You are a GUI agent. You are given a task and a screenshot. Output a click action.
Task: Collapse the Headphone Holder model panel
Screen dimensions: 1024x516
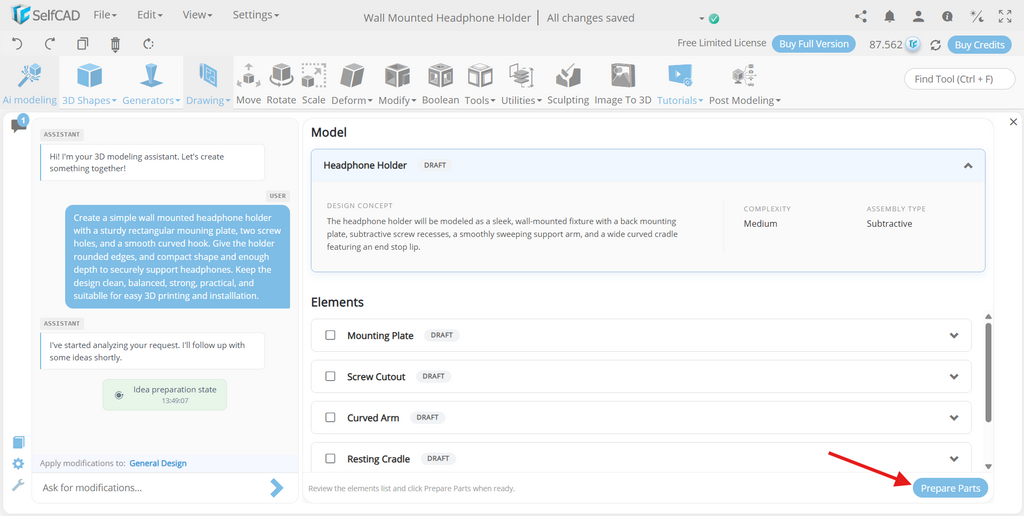(968, 165)
